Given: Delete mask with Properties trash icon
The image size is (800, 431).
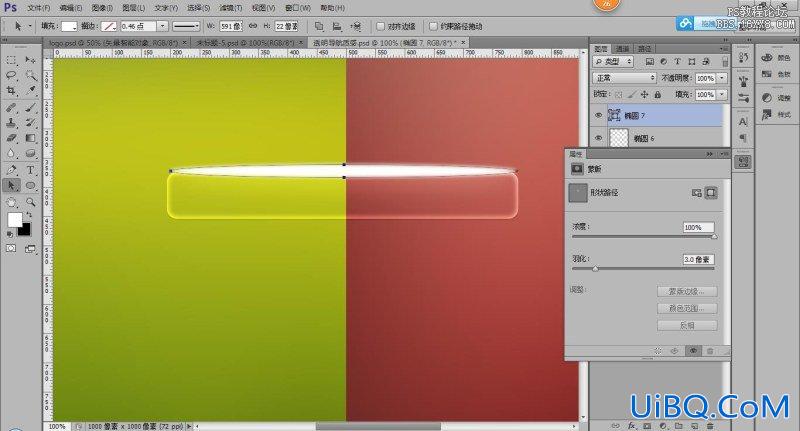Looking at the screenshot, I should click(710, 351).
